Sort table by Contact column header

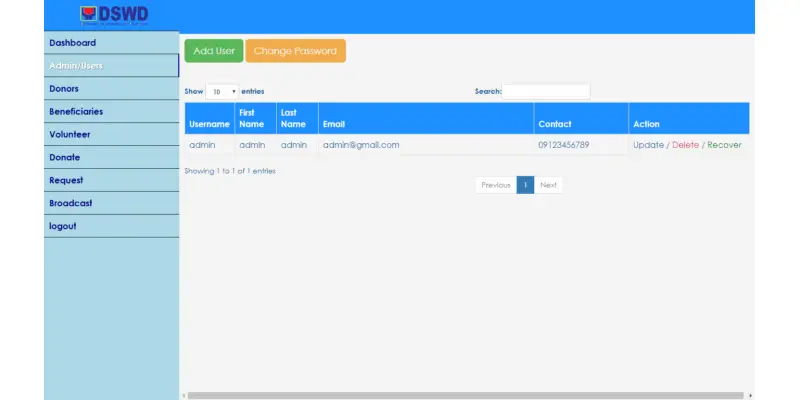pyautogui.click(x=581, y=118)
